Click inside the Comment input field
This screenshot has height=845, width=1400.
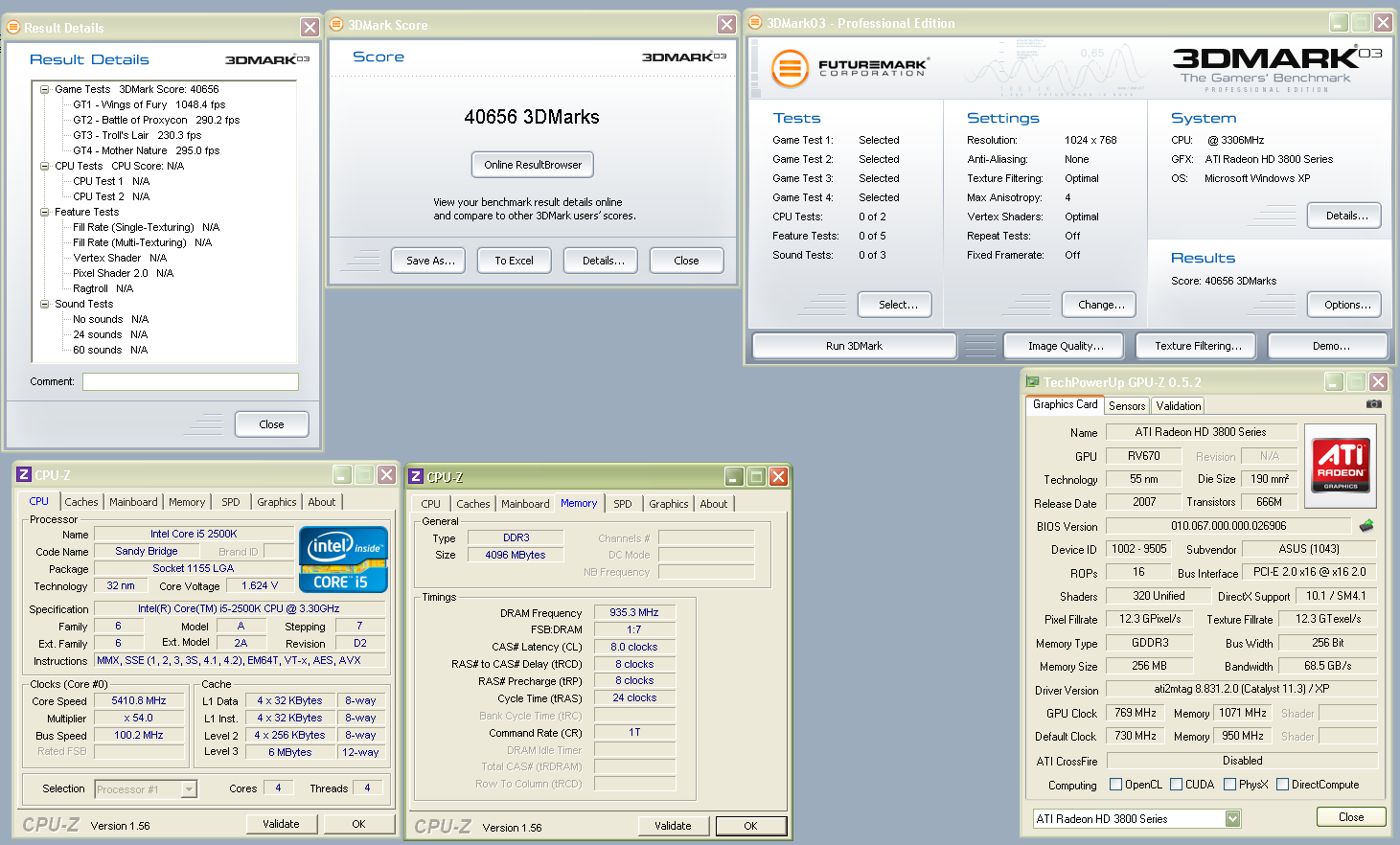[190, 381]
